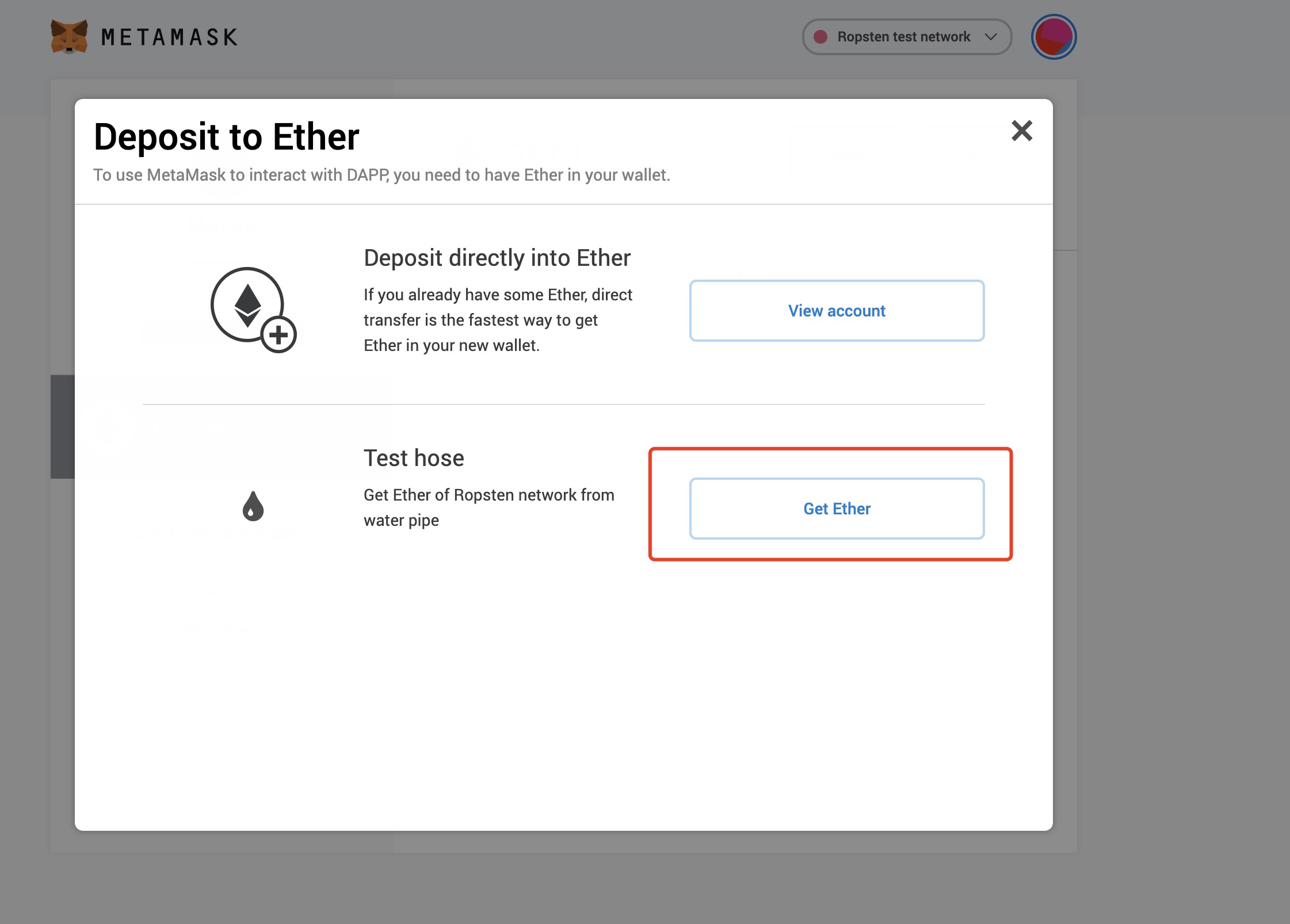Select the "Deposit directly into Ether" heading

[x=497, y=258]
